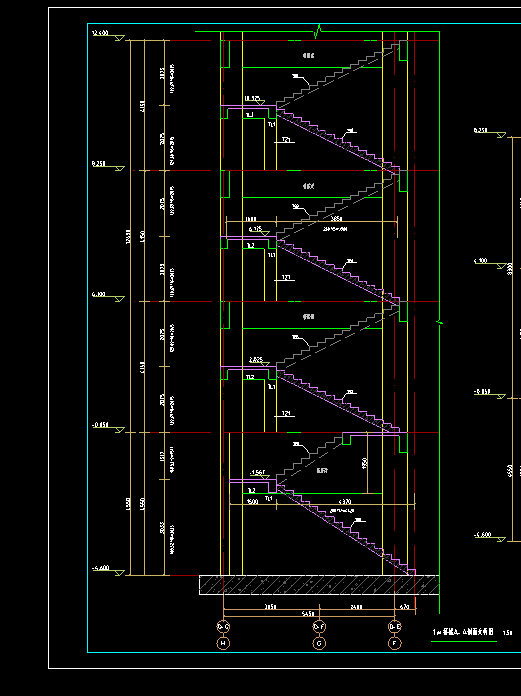Click the 3650 flight dimension near 6.175
This screenshot has width=521, height=696.
[336, 218]
